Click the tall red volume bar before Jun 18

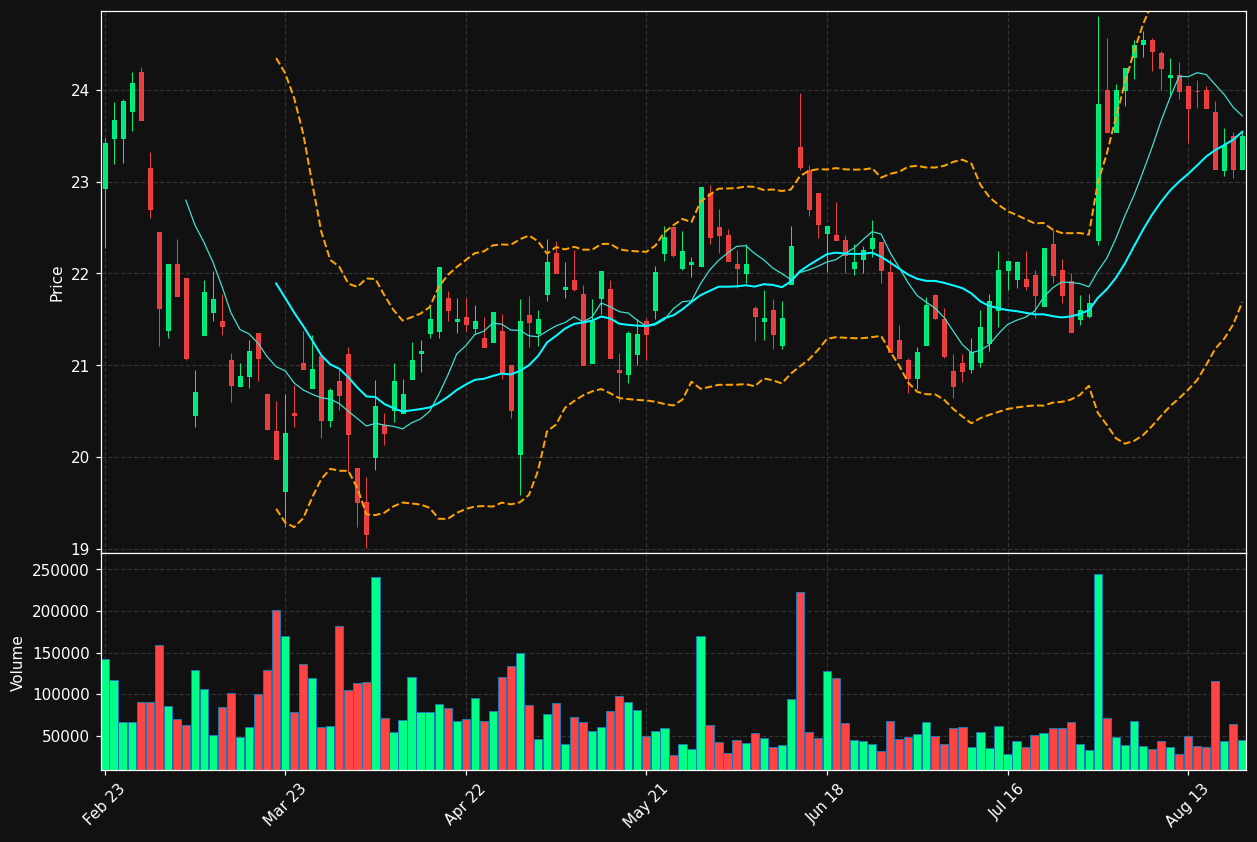pyautogui.click(x=800, y=681)
